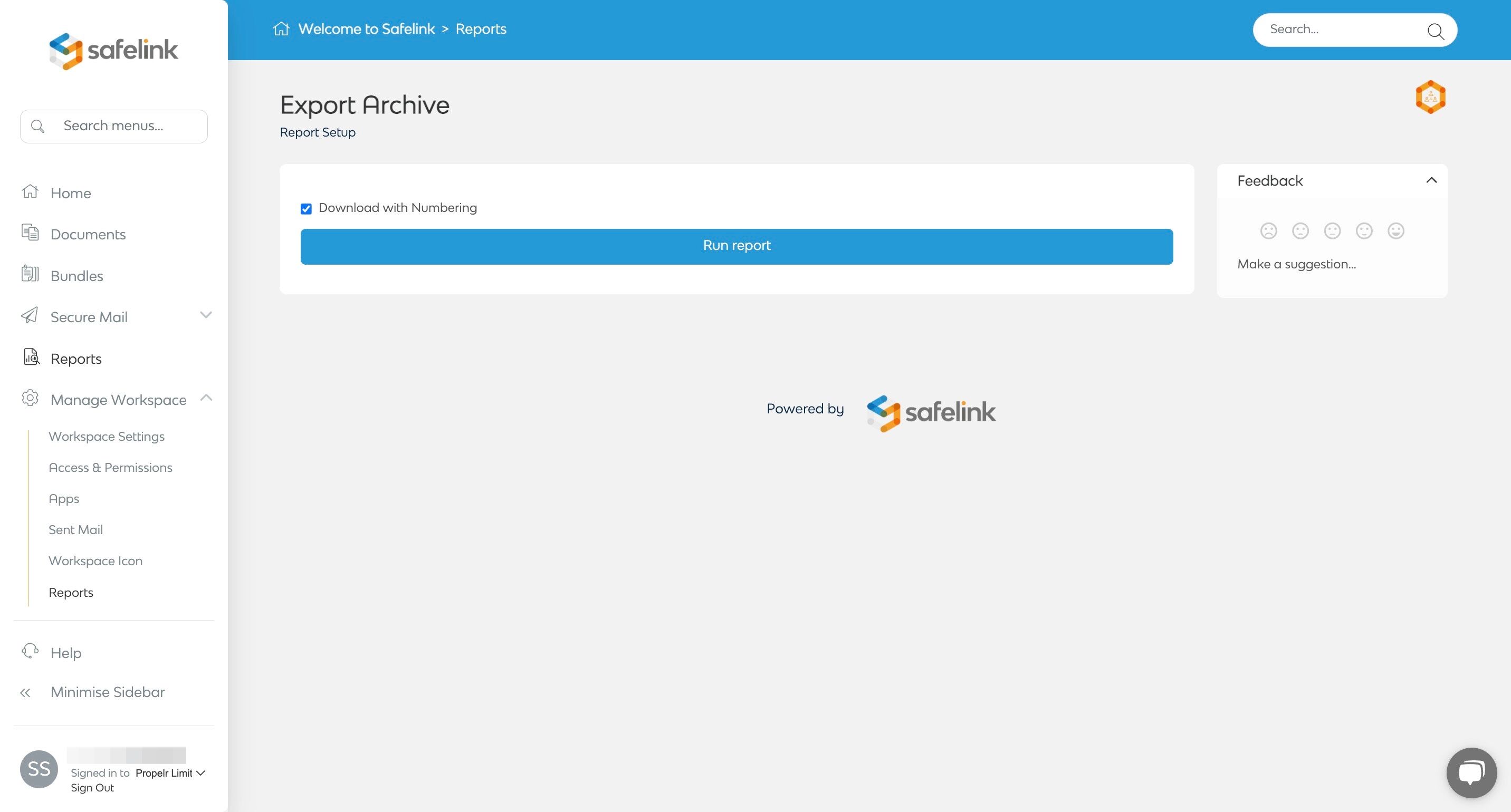Image resolution: width=1511 pixels, height=812 pixels.
Task: Click the Documents sidebar icon
Action: click(30, 234)
